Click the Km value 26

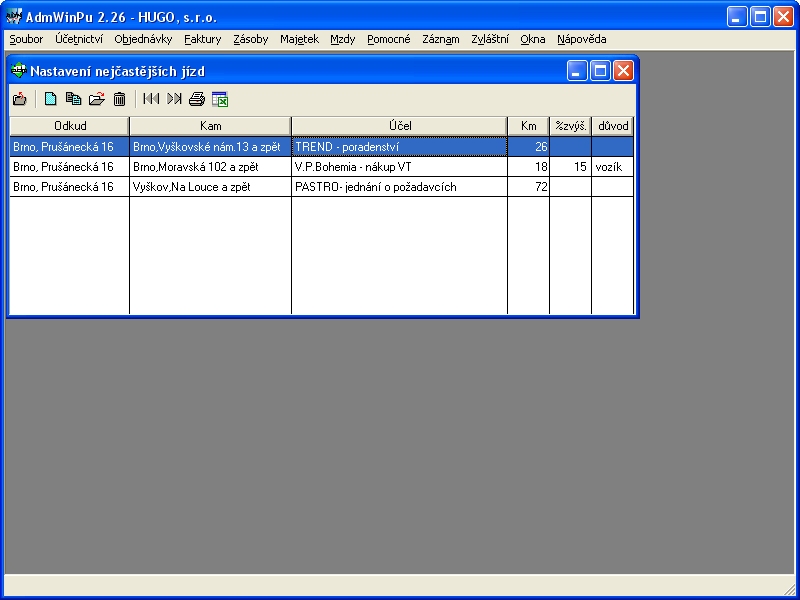[529, 147]
